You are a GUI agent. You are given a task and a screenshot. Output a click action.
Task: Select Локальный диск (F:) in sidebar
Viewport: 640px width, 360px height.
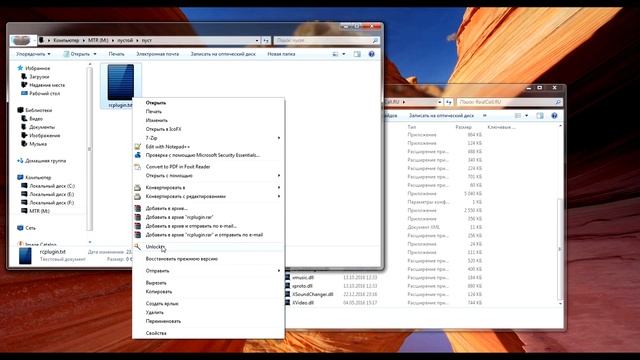(52, 203)
